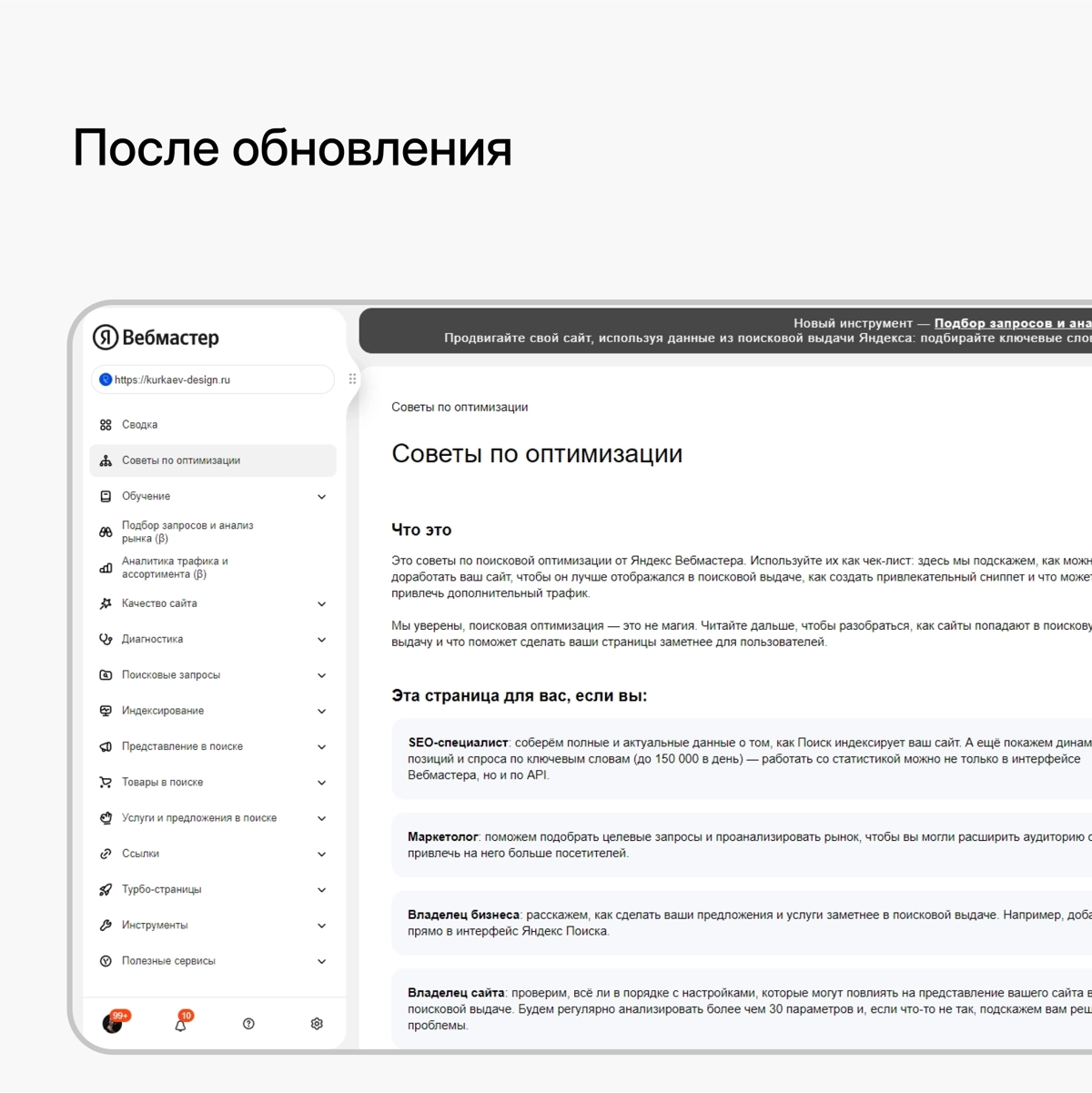Click the Советы по оптимизации breadcrumb

click(460, 407)
